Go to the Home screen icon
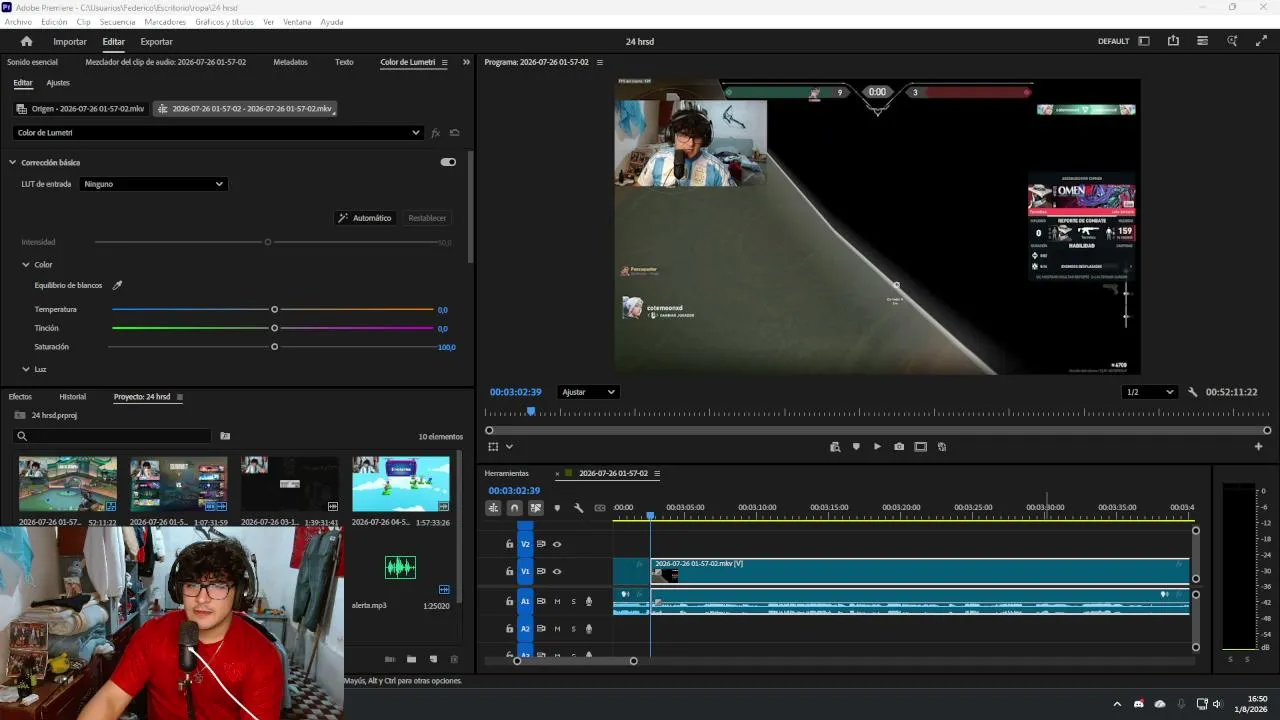1280x720 pixels. pos(26,41)
